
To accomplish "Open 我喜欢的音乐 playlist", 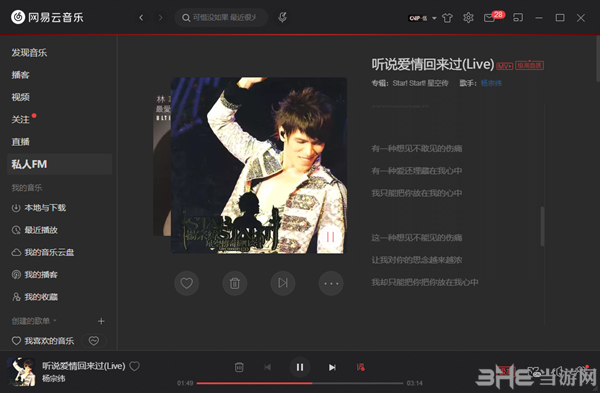I will (x=42, y=341).
